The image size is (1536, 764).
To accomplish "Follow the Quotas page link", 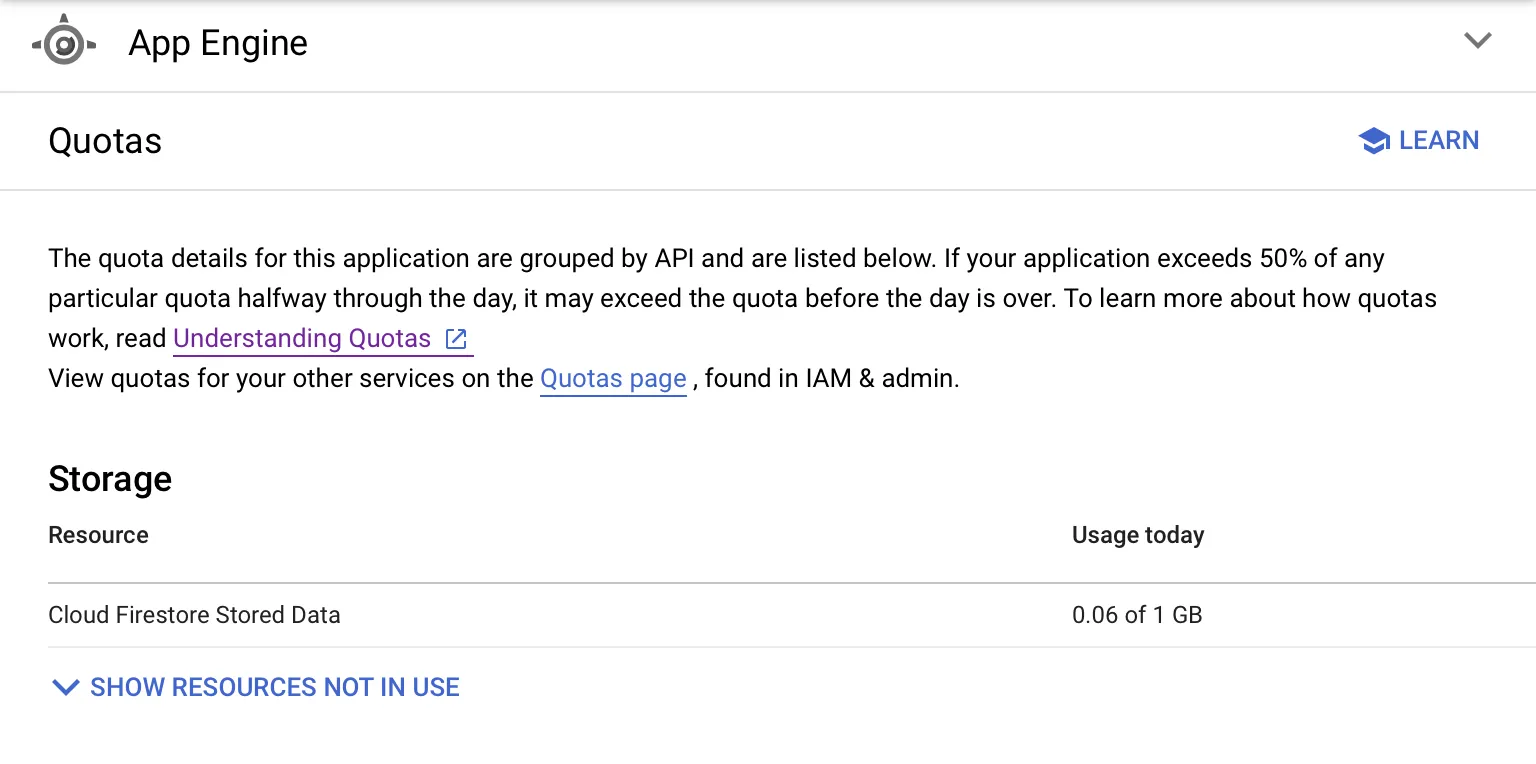I will pyautogui.click(x=613, y=379).
